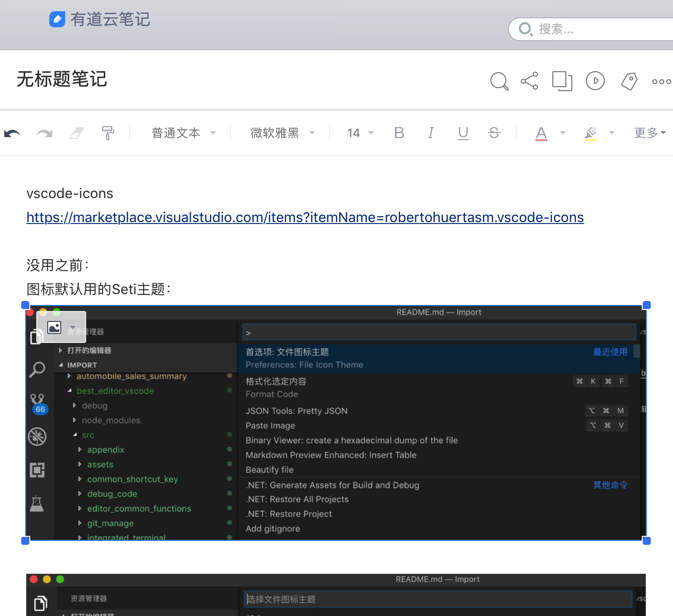Screen dimensions: 673x616
Task: Open the three-dots more options icon
Action: [x=661, y=81]
